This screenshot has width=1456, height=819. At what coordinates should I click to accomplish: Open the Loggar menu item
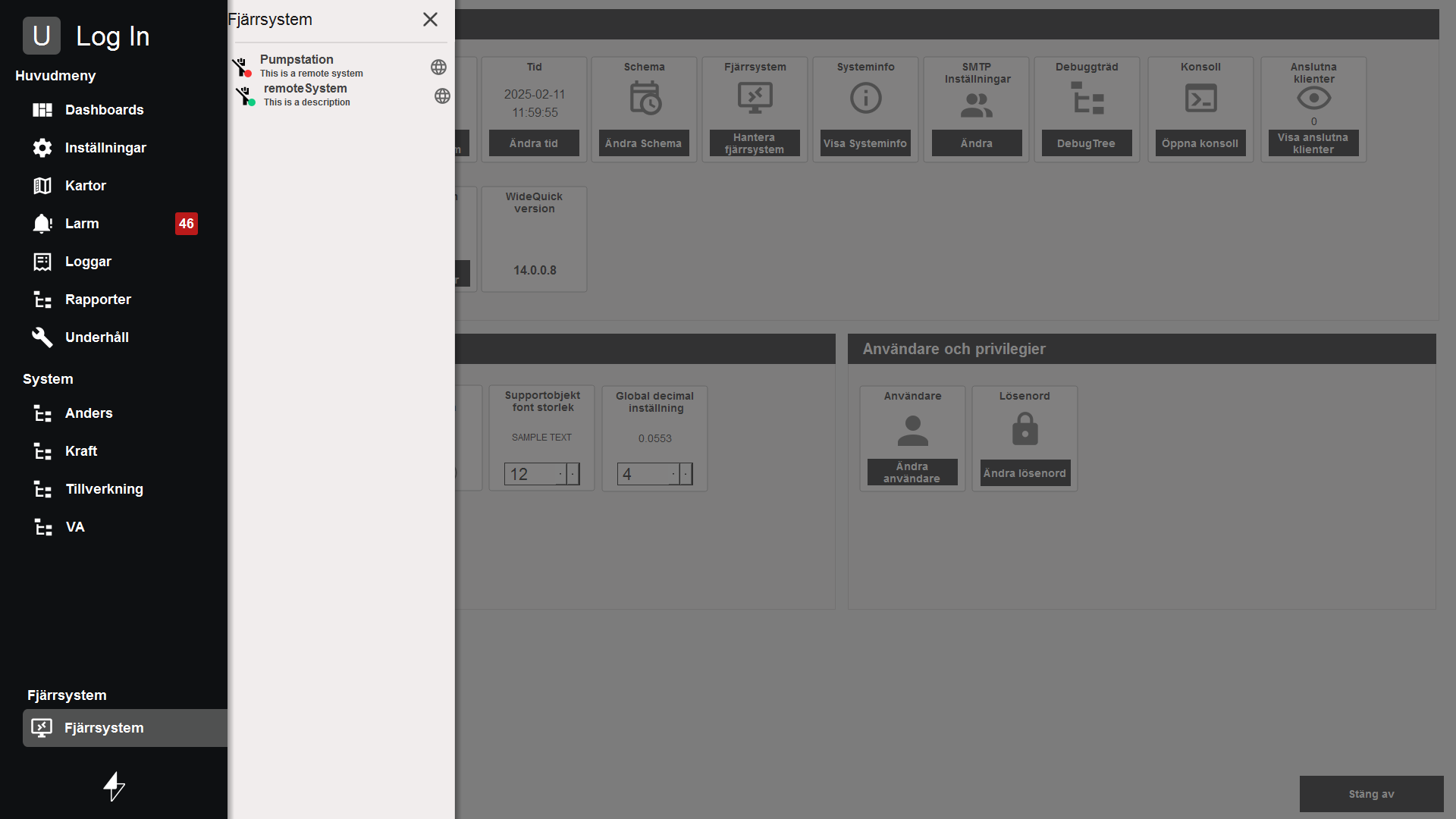[x=88, y=262]
